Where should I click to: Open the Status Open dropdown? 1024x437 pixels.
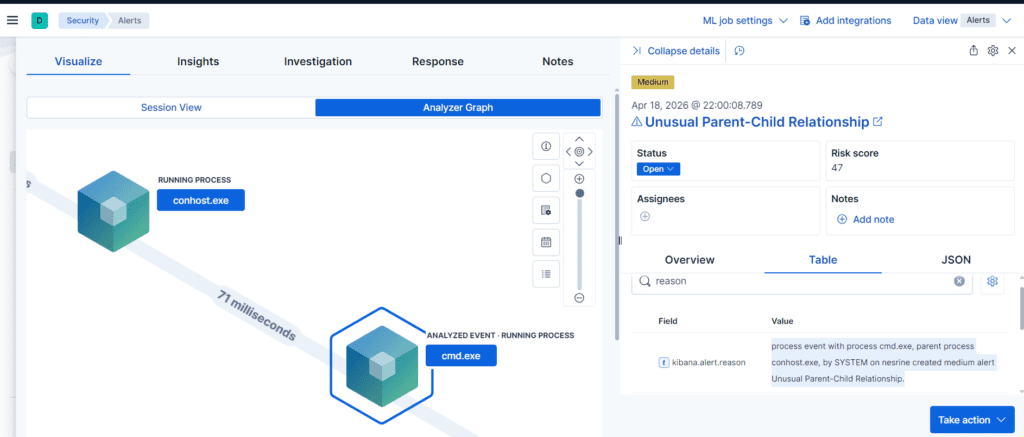(x=658, y=169)
